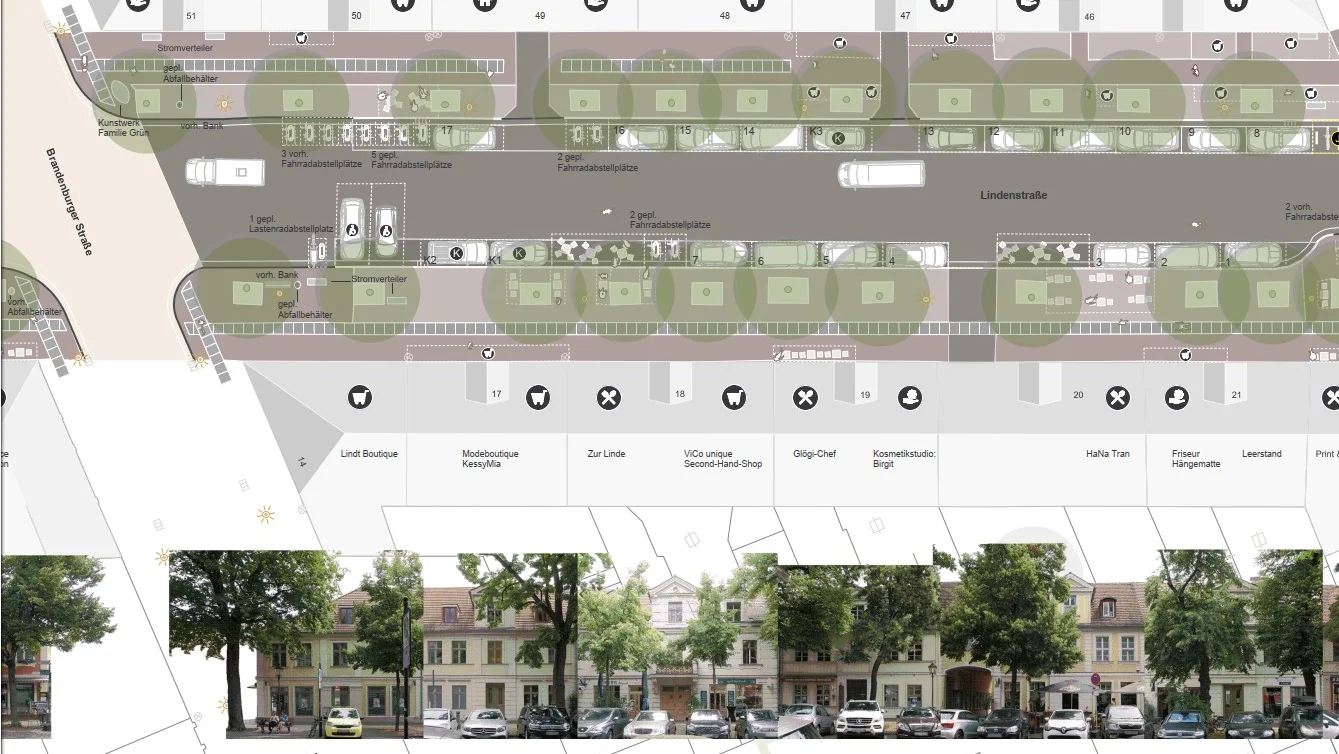1339x754 pixels.
Task: Click the K marker on parking space K3
Action: 838,138
